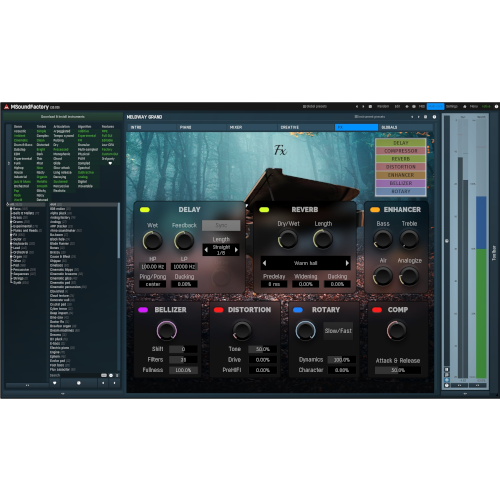
Task: Toggle Delay Sync button
Action: pyautogui.click(x=221, y=225)
